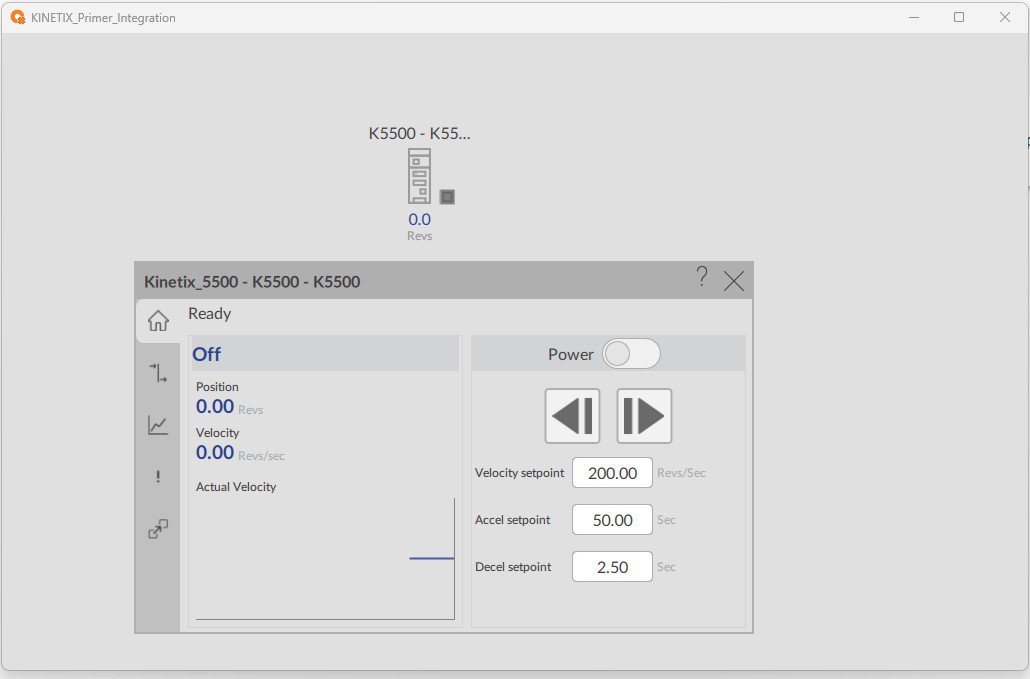
Task: Close the Kinetix_5500 faceplate popup
Action: click(734, 281)
